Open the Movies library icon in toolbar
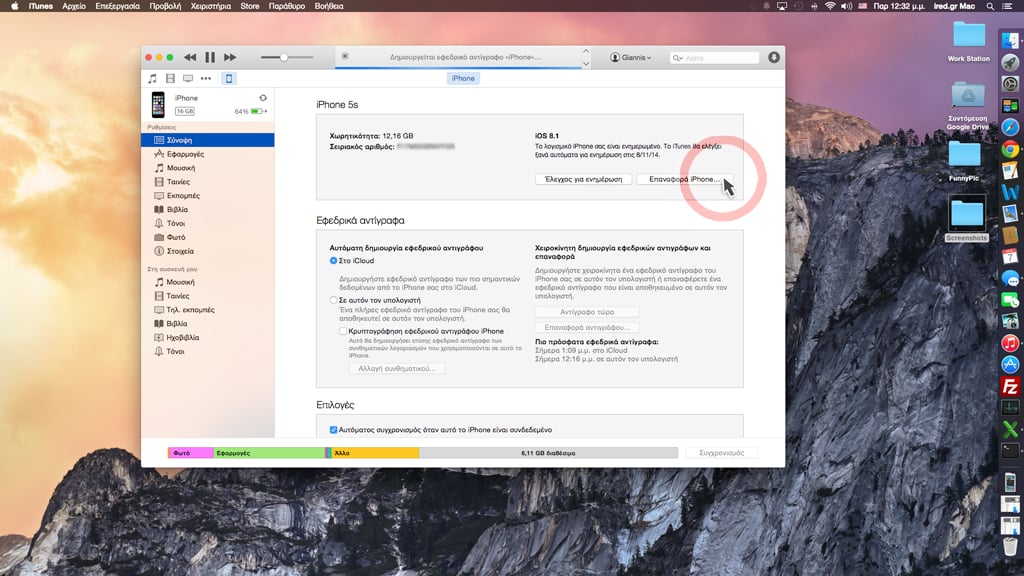Viewport: 1024px width, 576px height. coord(170,78)
